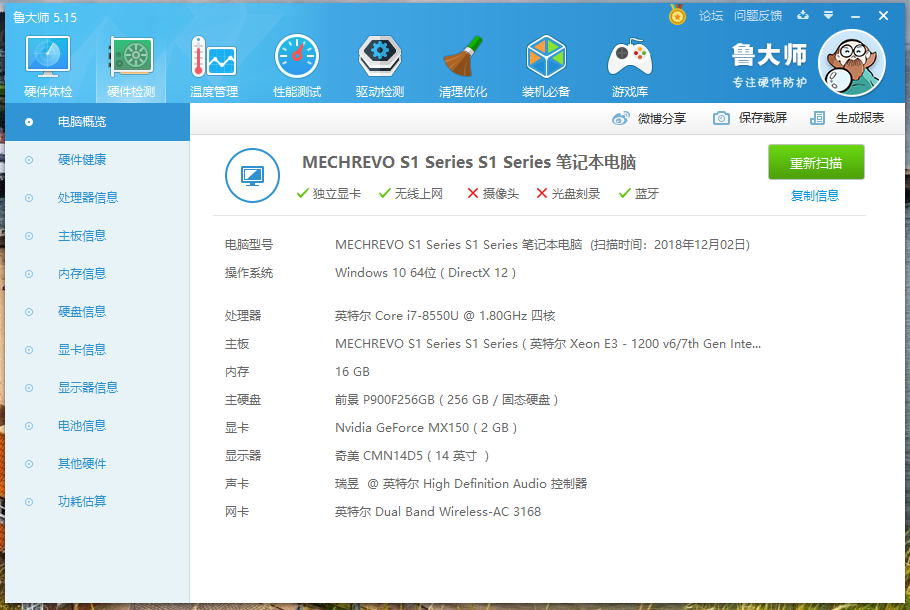This screenshot has width=910, height=610.
Task: Click the green 重新扫描 rescan button
Action: click(816, 163)
